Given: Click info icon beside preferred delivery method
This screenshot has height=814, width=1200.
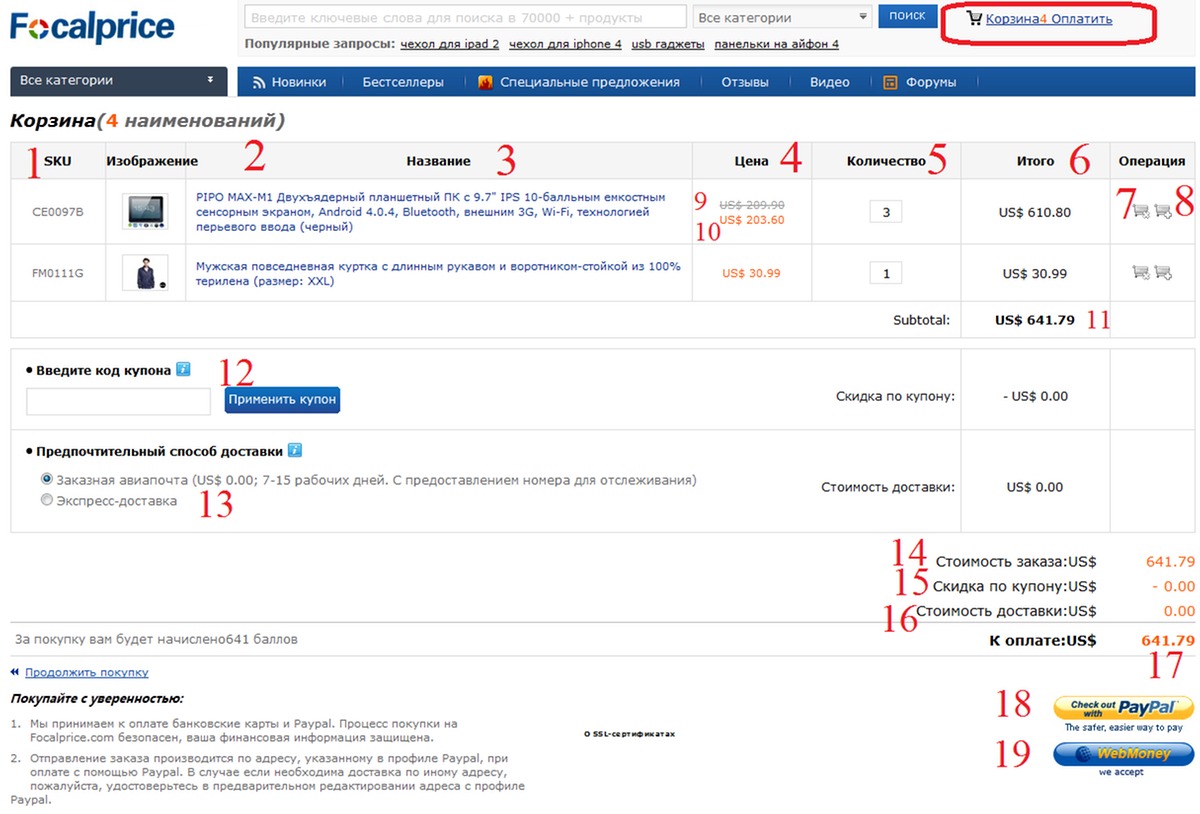Looking at the screenshot, I should [x=295, y=450].
